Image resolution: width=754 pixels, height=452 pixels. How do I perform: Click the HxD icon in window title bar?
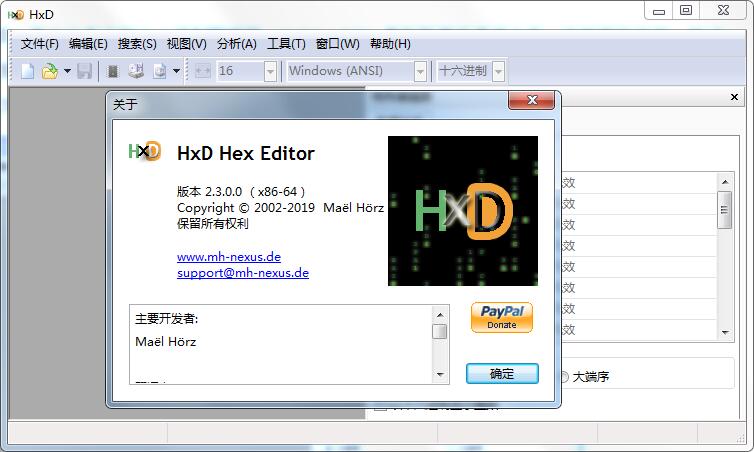pyautogui.click(x=16, y=15)
